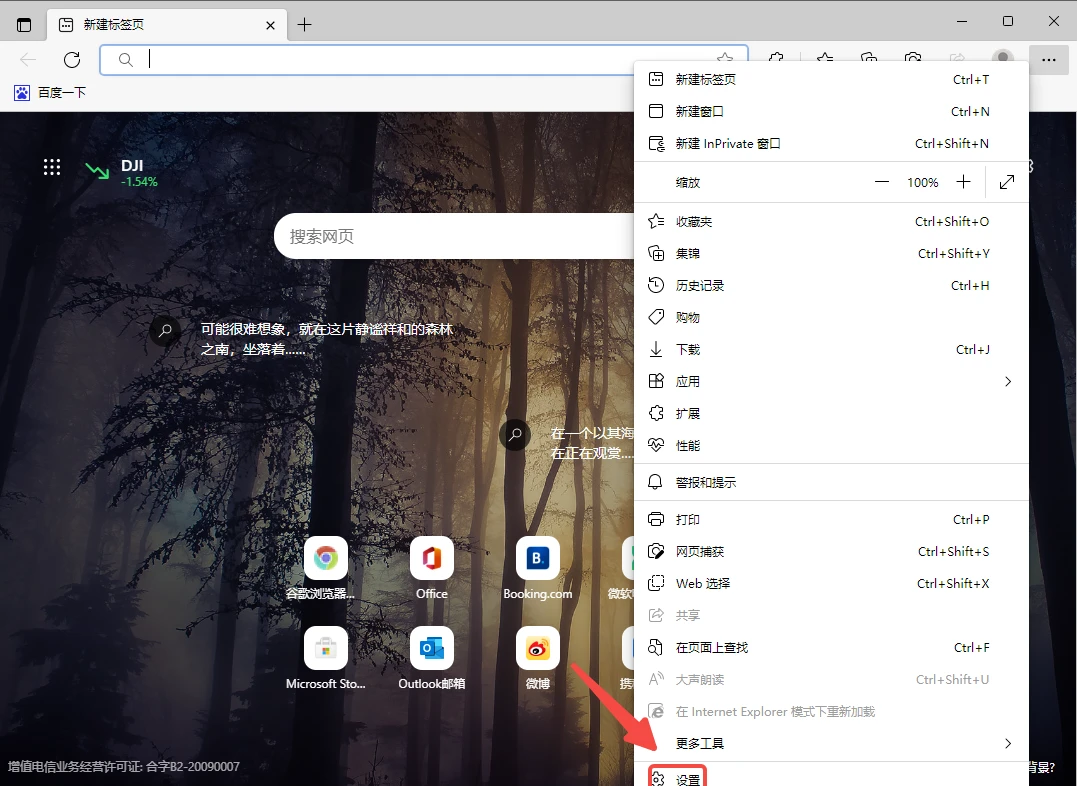Viewport: 1077px width, 786px height.
Task: Click the 搜索网页 search box
Action: click(453, 236)
